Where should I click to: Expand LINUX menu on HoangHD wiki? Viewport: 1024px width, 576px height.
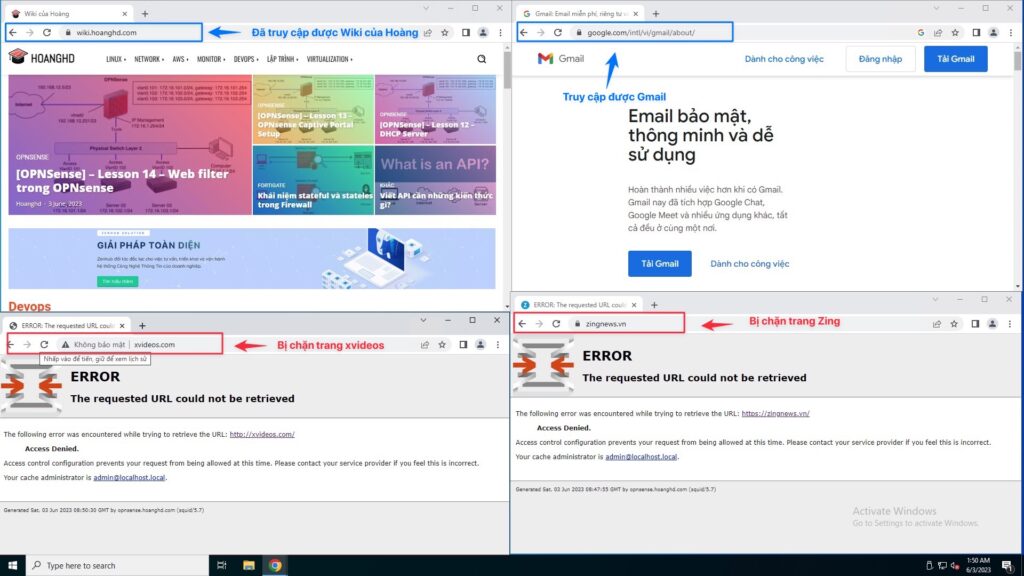click(x=116, y=59)
